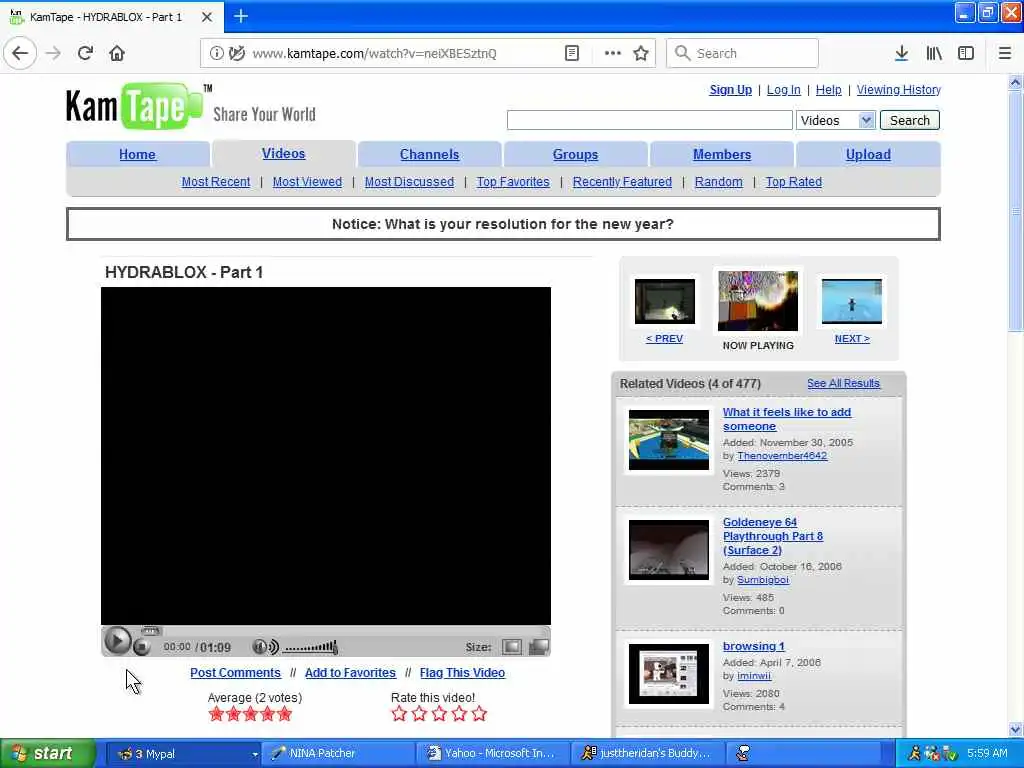Open 'What it feels like to add someone' video
Viewport: 1024px width, 768px height.
point(786,419)
